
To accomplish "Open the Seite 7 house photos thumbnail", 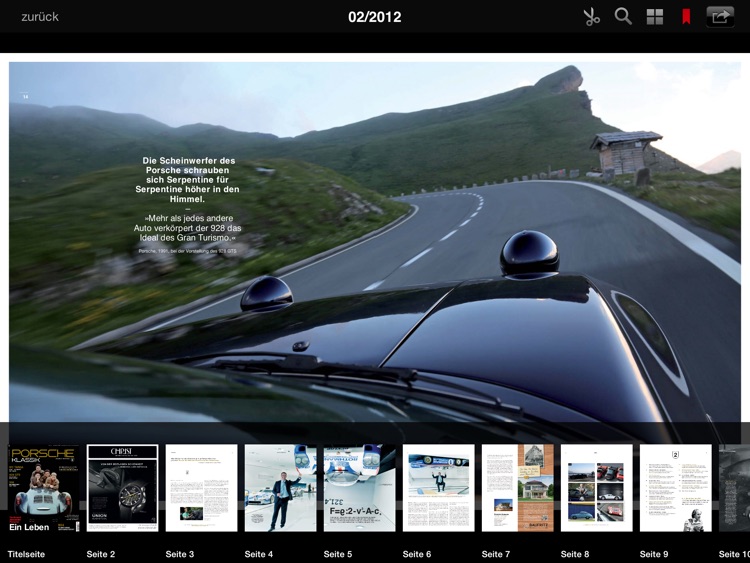I will pyautogui.click(x=518, y=488).
